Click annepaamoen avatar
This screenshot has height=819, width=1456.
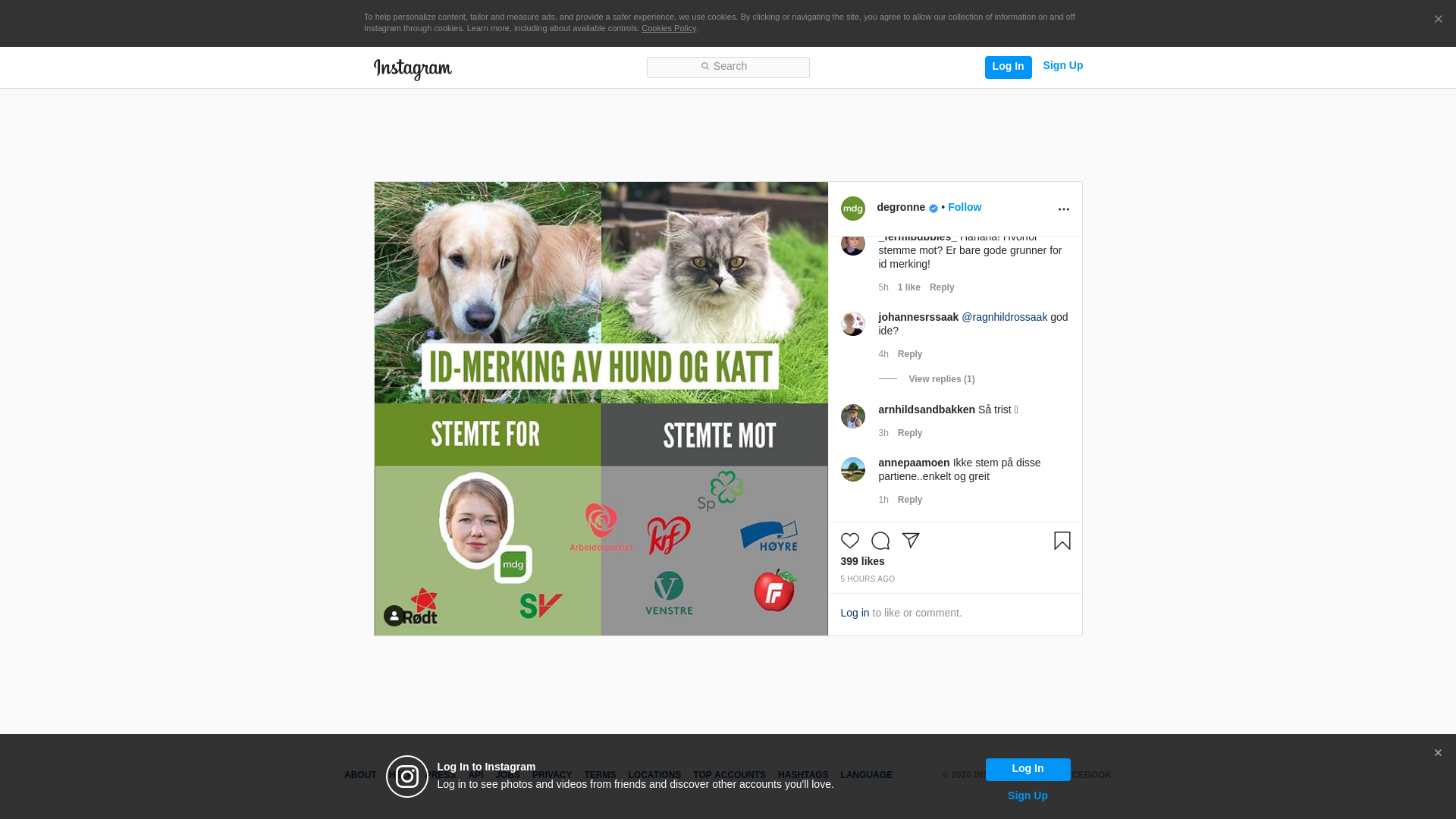852,469
